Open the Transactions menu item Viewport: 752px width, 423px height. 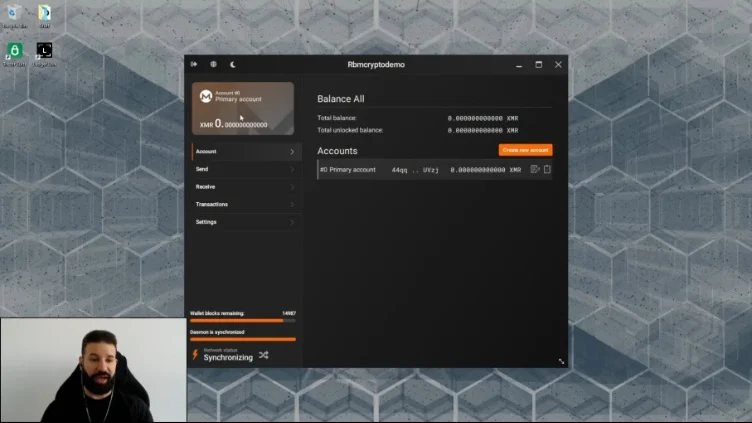(x=246, y=205)
